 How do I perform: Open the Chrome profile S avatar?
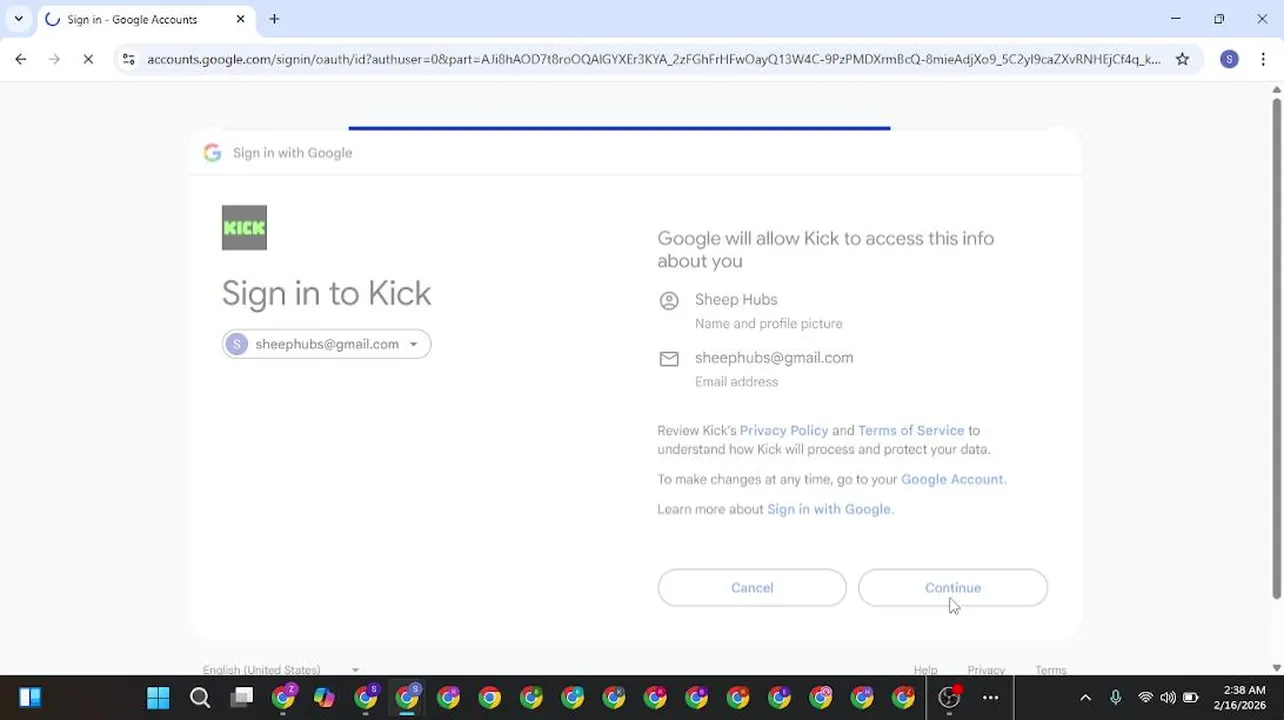click(1229, 59)
